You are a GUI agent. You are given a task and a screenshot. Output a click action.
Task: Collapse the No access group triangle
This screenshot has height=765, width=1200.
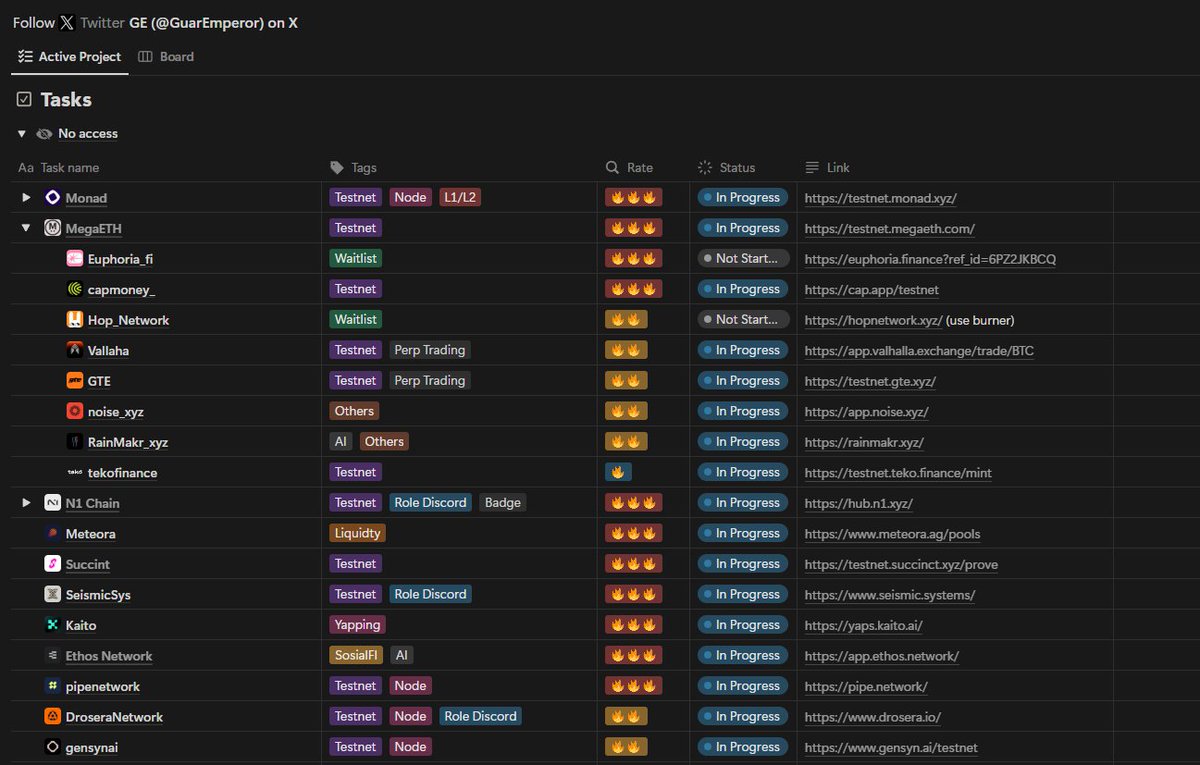tap(21, 134)
